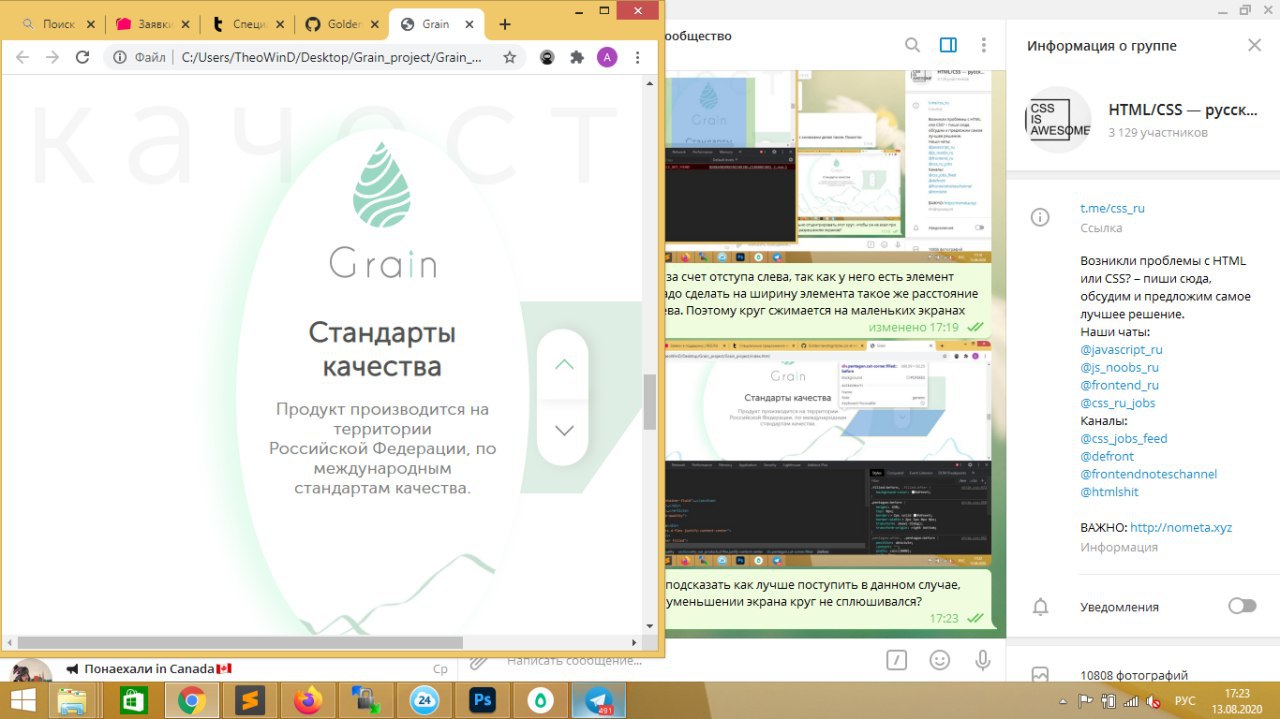1280x719 pixels.
Task: Switch to the Golden GitHub browser tab
Action: 339,24
